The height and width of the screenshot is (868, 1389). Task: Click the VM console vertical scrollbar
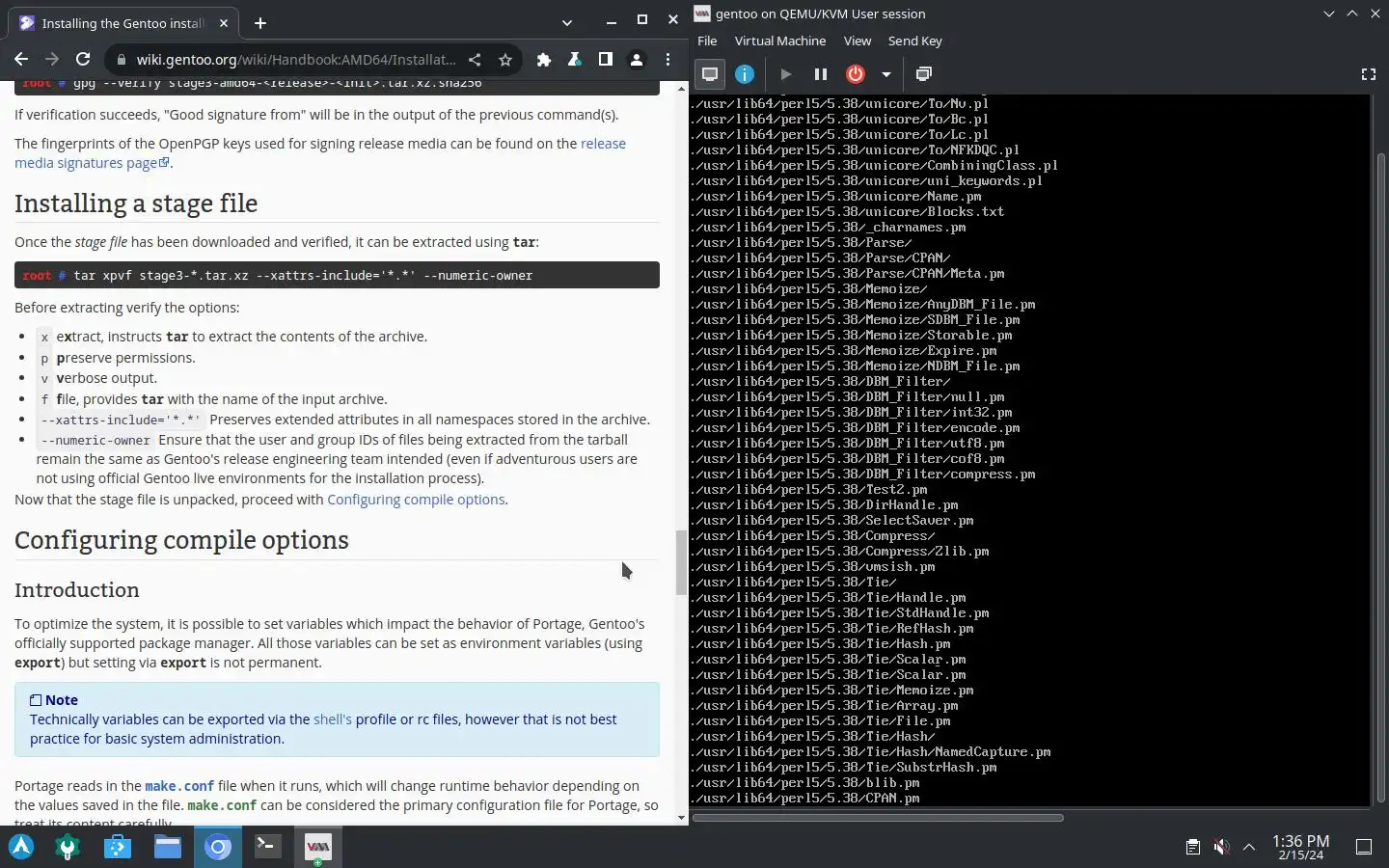tap(1380, 477)
